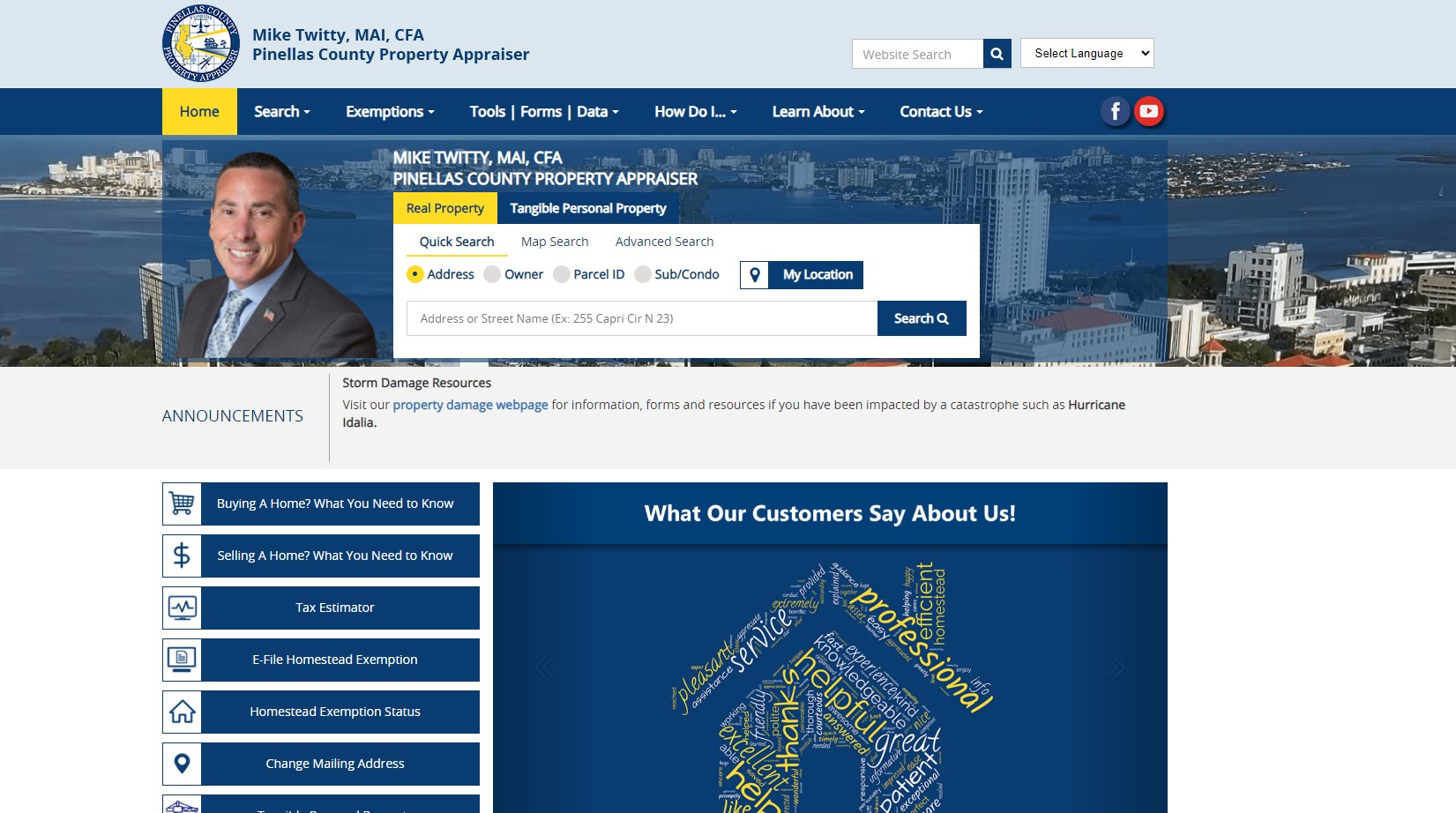Click What Our Customers Say About Us! heading
Viewport: 1456px width, 813px height.
pyautogui.click(x=830, y=513)
